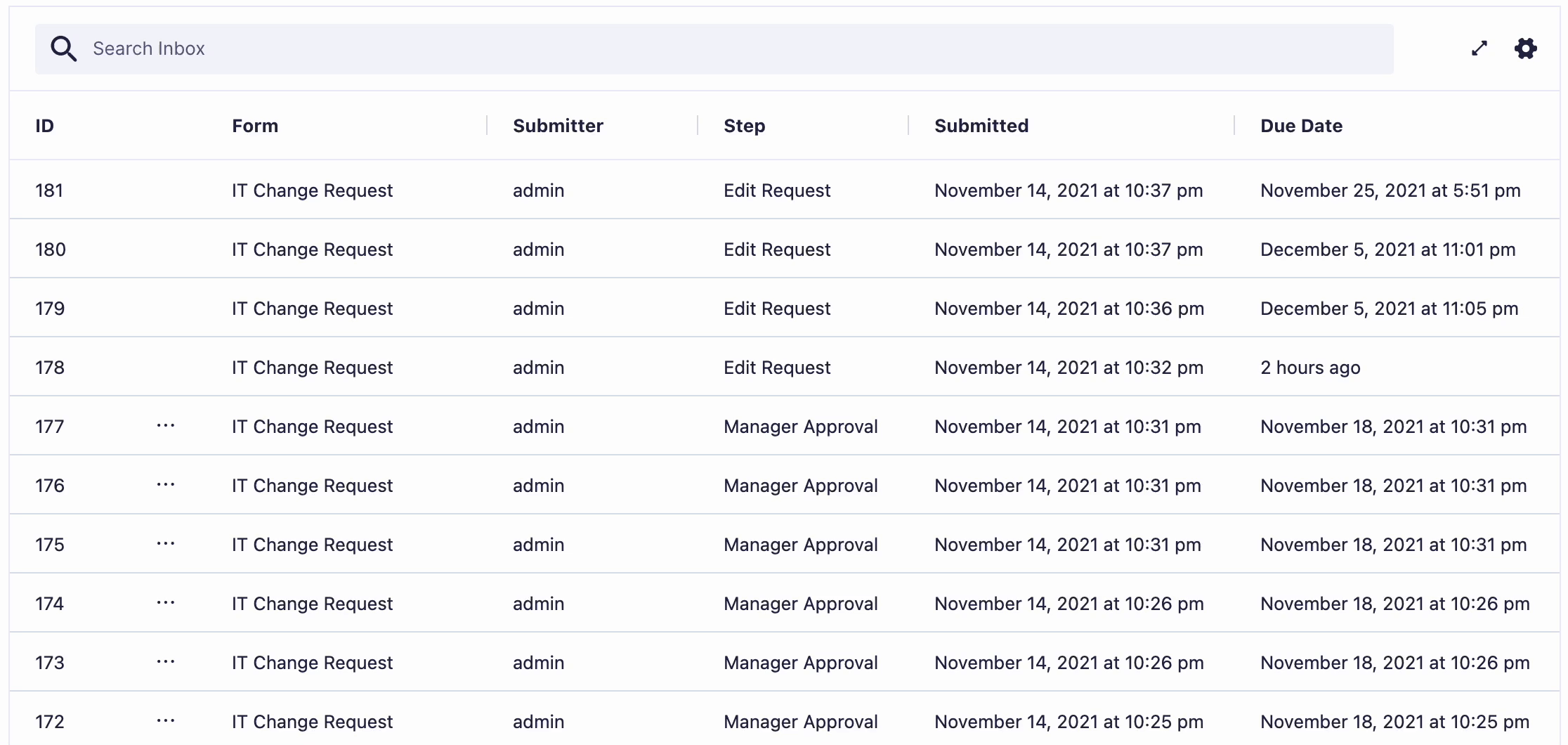The height and width of the screenshot is (745, 1568).
Task: Sort by the Submitted column header
Action: [x=981, y=126]
